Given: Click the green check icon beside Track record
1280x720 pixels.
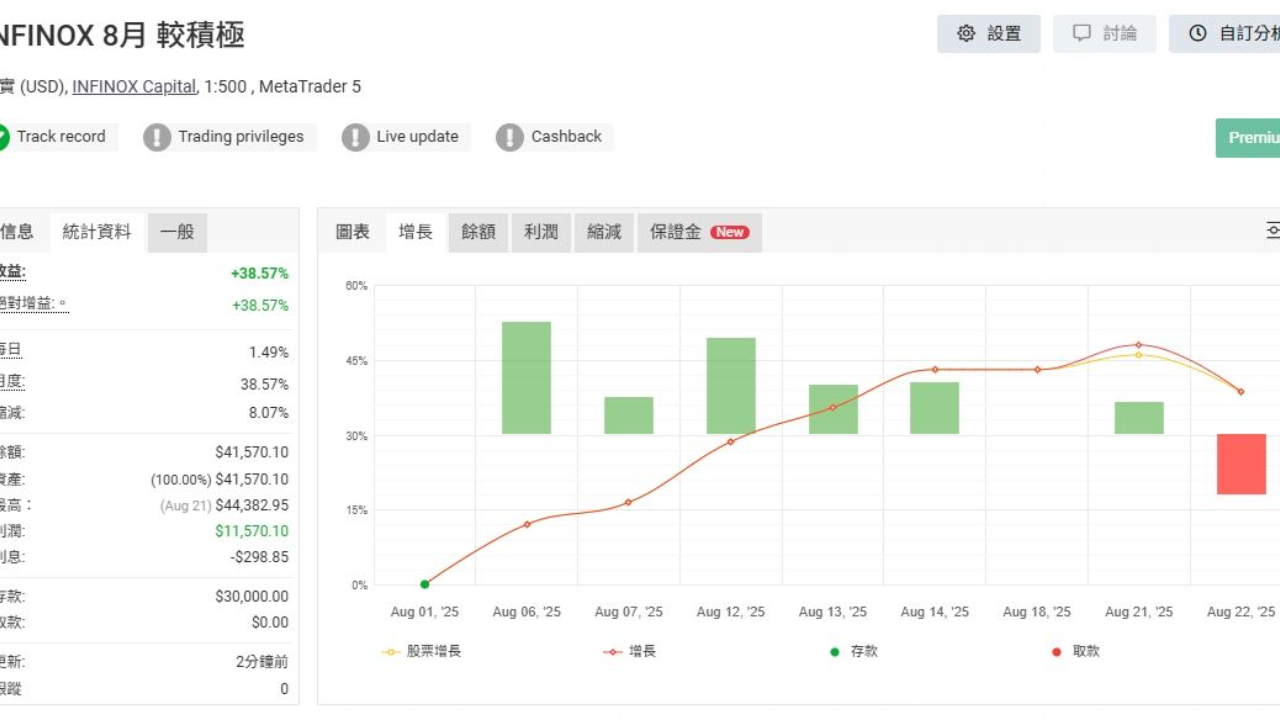Looking at the screenshot, I should click(3, 137).
